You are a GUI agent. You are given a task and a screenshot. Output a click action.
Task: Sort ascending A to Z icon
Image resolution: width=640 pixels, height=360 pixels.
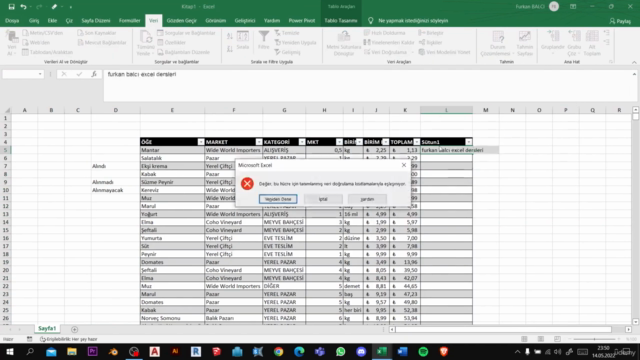[230, 37]
